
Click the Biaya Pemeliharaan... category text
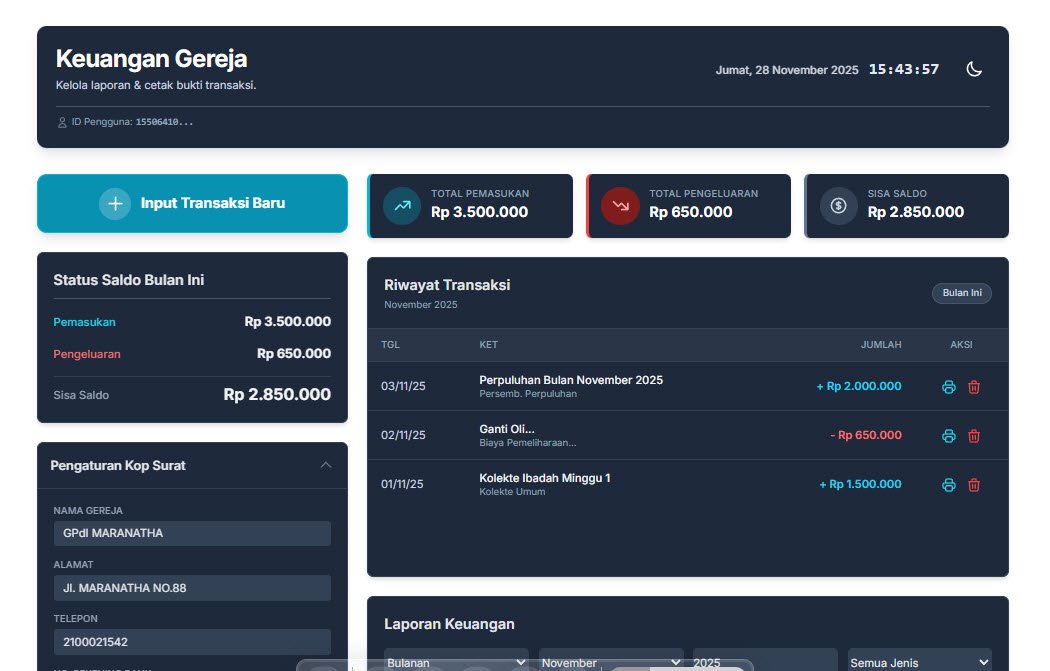(x=528, y=443)
